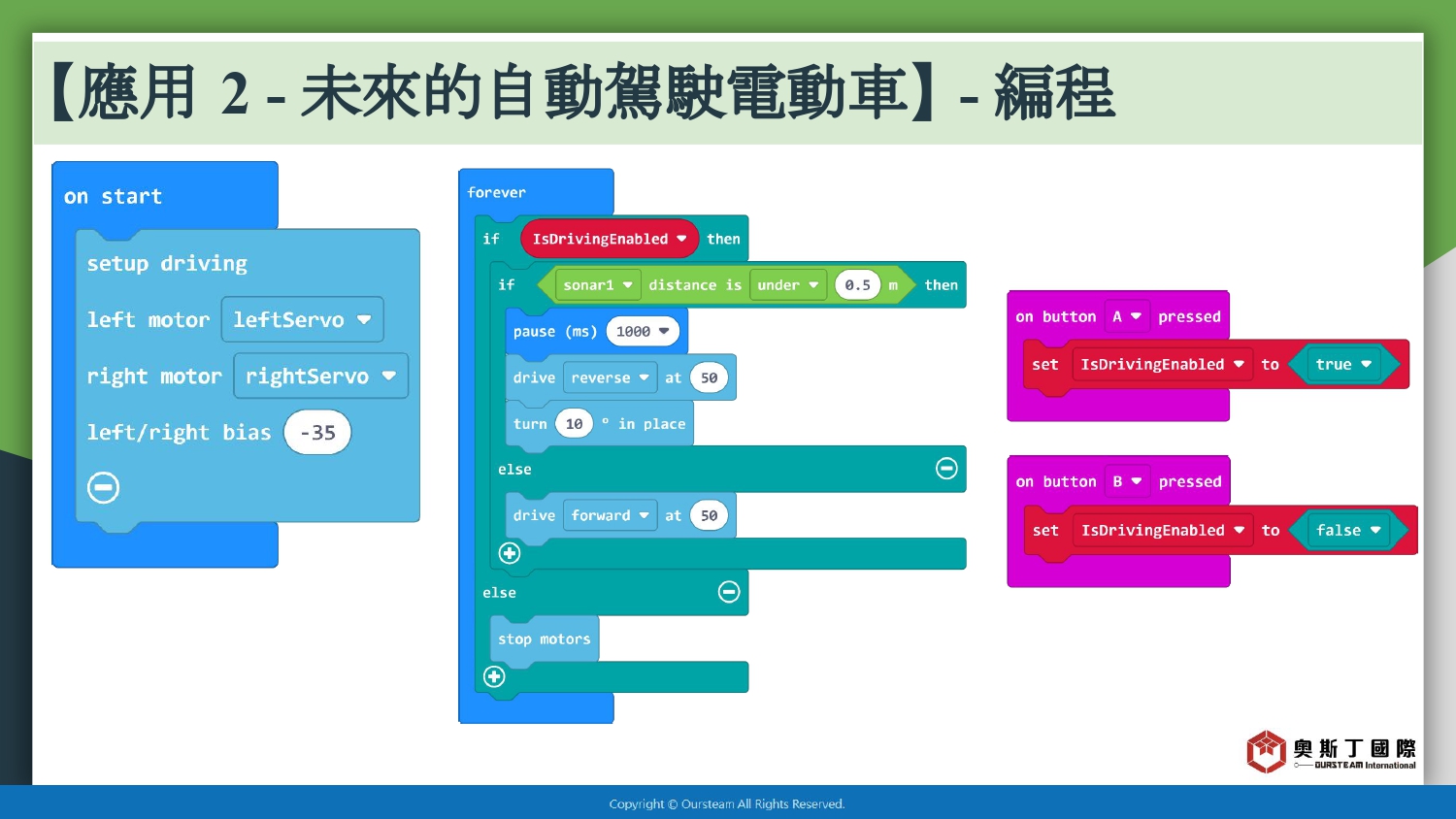Click the 'right motor' label
This screenshot has height=819, width=1456.
pyautogui.click(x=154, y=377)
